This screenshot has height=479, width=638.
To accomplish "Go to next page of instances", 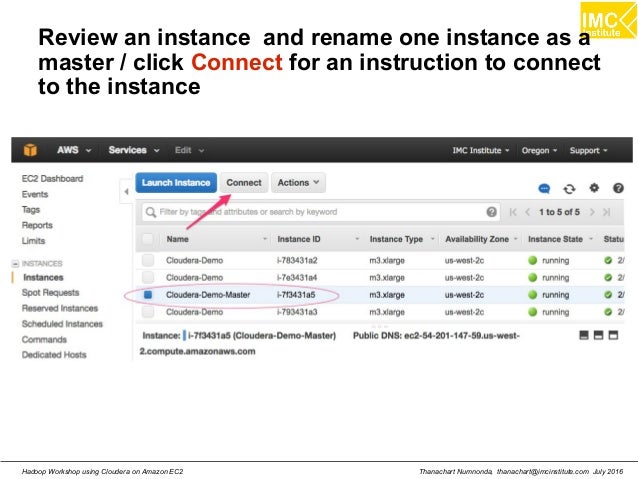I will tap(592, 212).
